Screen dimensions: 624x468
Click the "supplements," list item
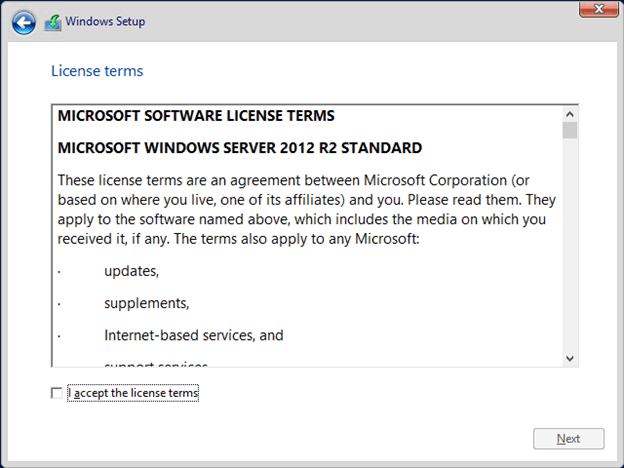click(x=146, y=303)
